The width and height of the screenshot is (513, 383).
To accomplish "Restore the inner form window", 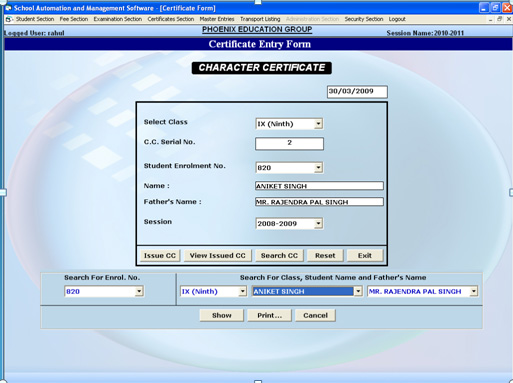I will click(499, 19).
